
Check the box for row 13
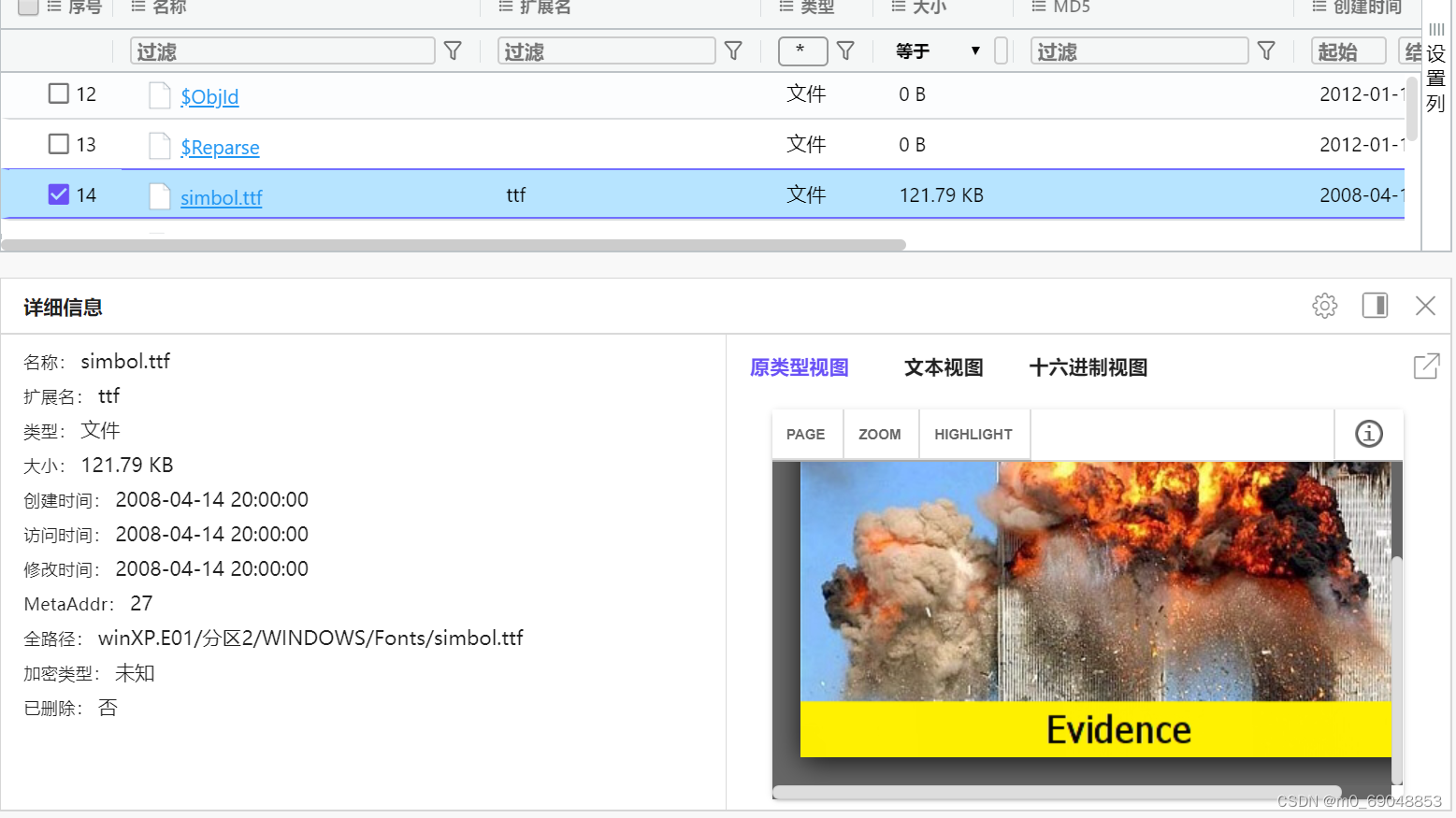click(58, 144)
